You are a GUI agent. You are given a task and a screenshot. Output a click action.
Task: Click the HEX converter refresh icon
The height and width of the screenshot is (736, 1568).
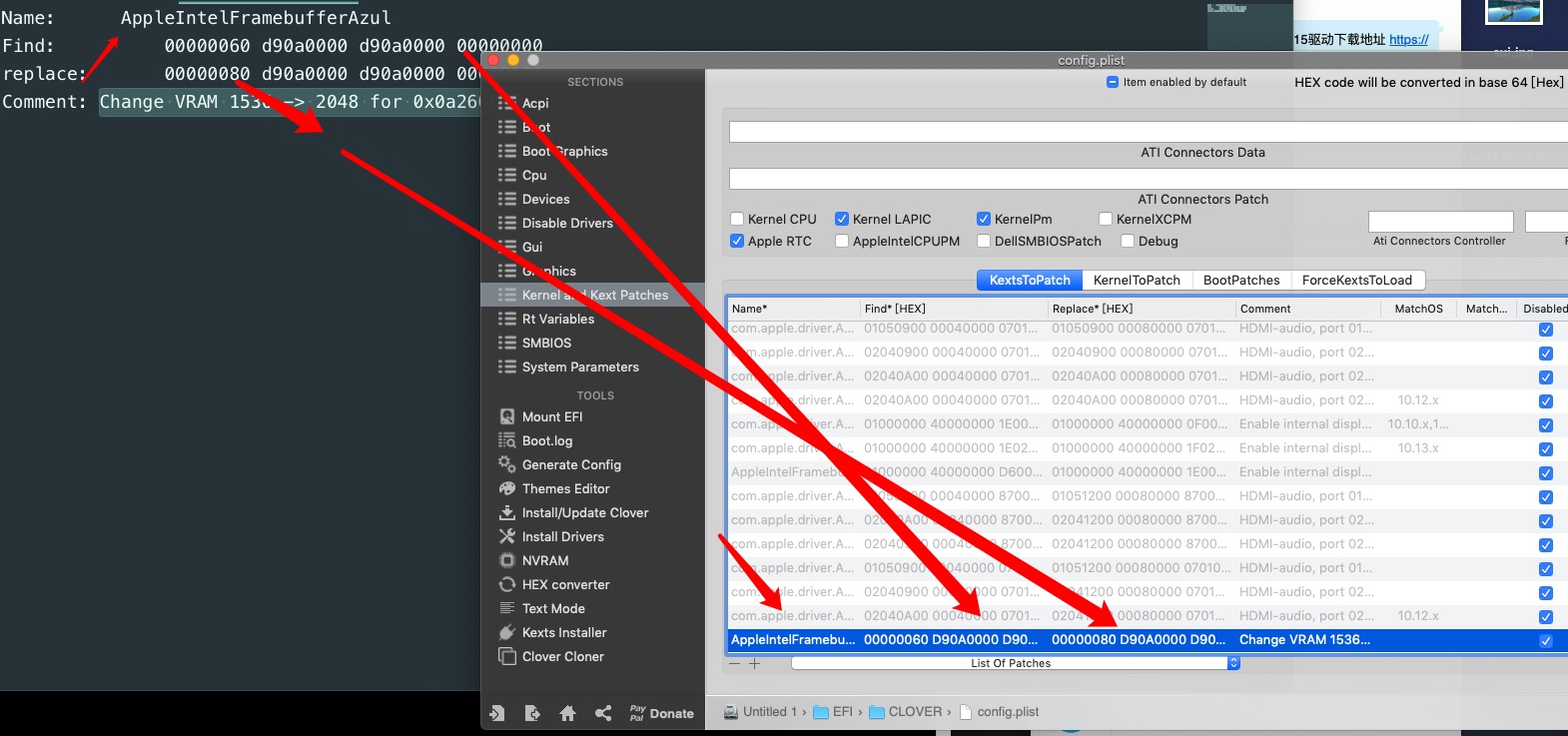(507, 585)
